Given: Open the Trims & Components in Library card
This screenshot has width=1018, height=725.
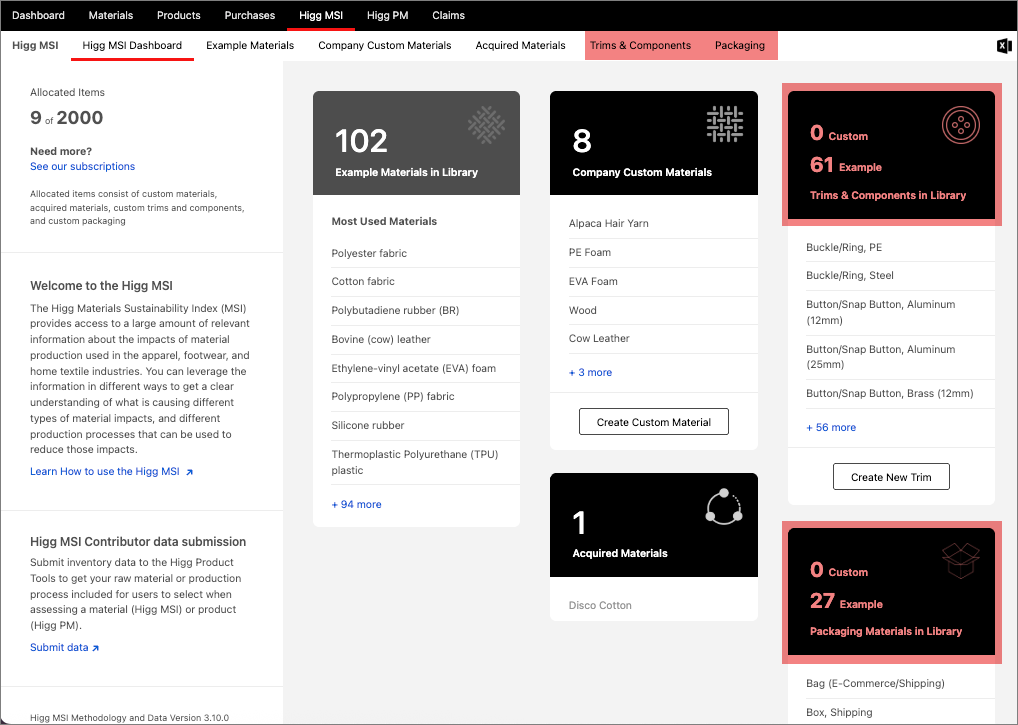Looking at the screenshot, I should pyautogui.click(x=891, y=154).
